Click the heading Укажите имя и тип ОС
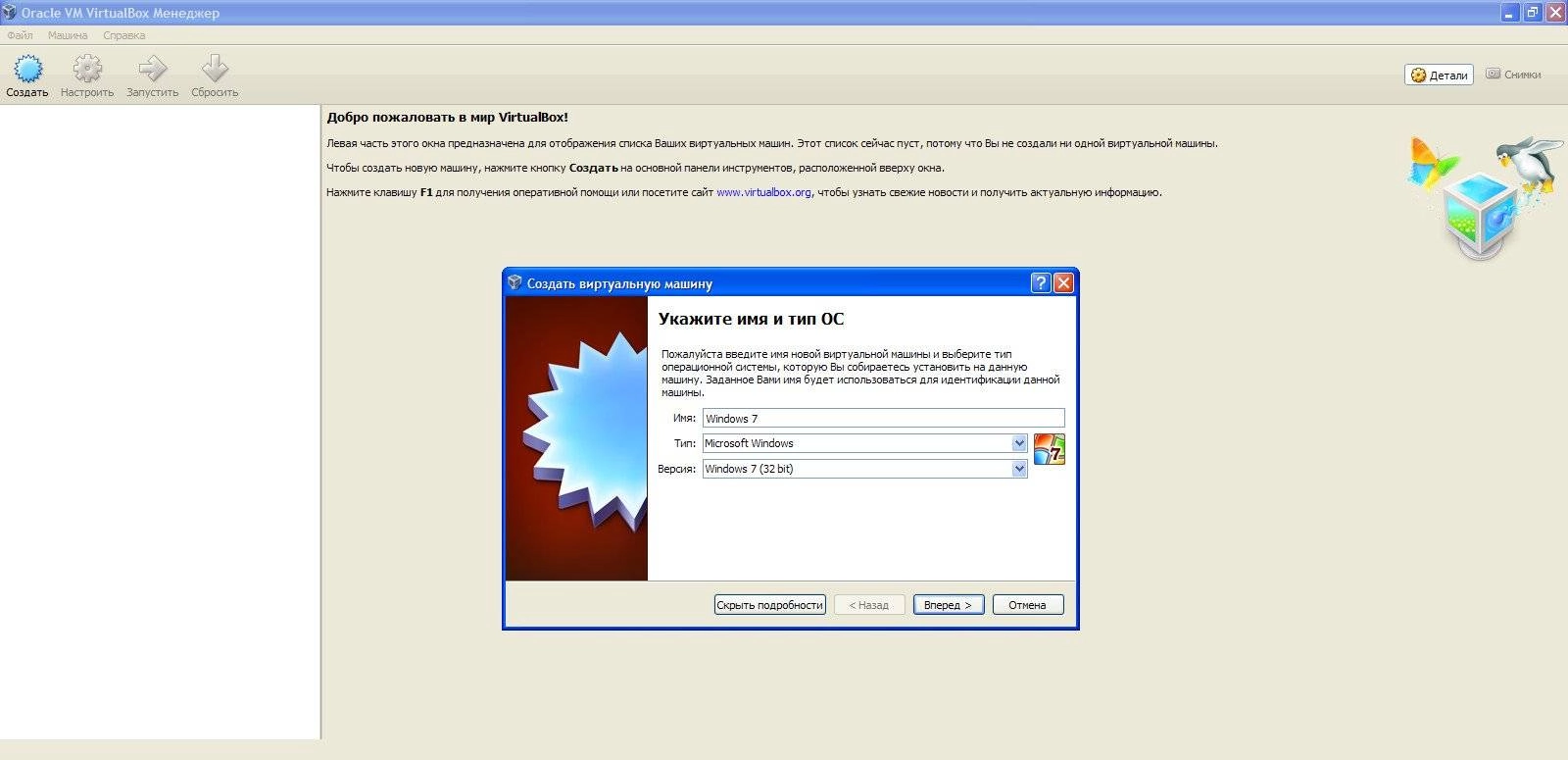 click(751, 319)
